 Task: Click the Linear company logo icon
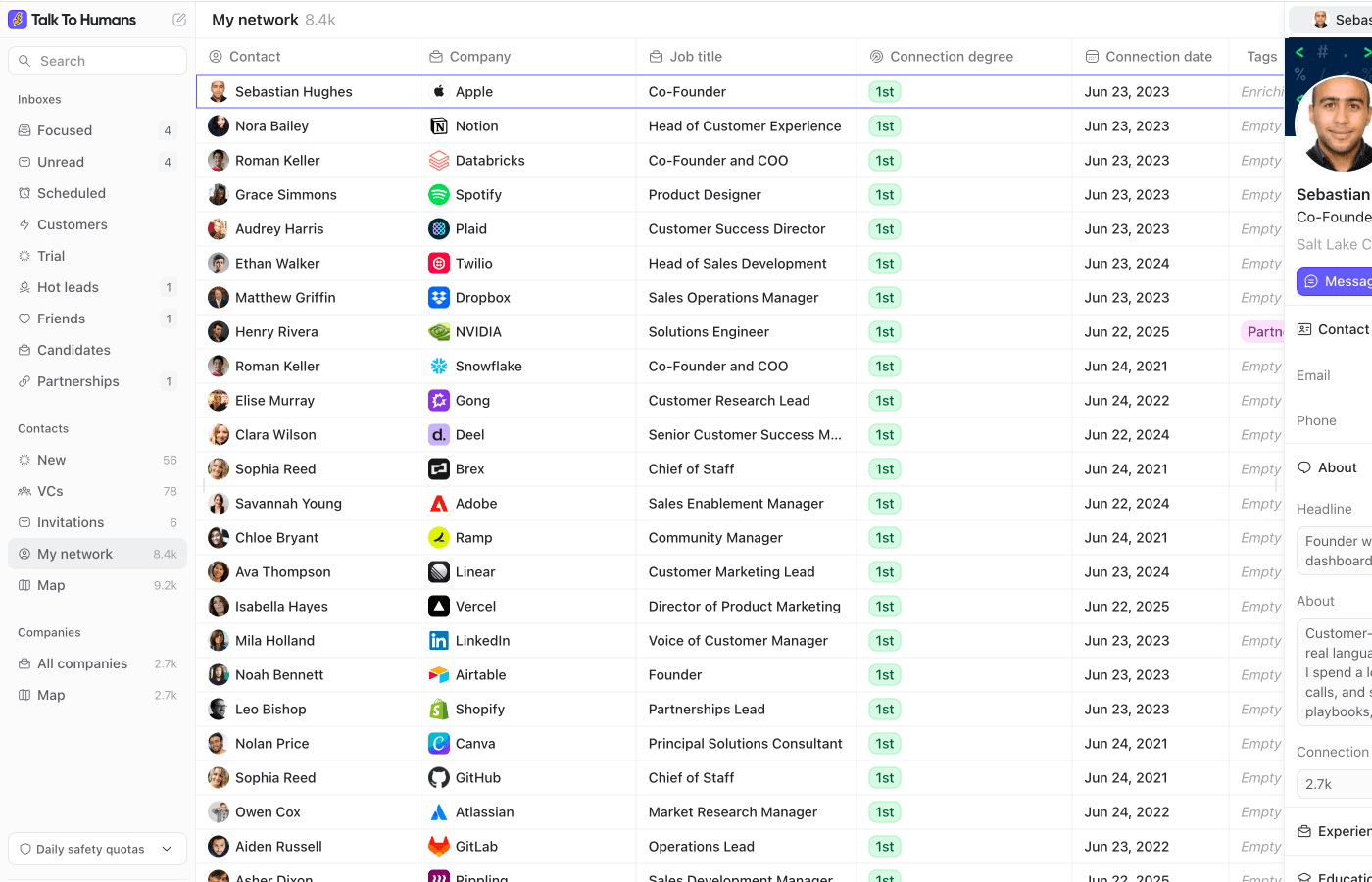click(439, 572)
